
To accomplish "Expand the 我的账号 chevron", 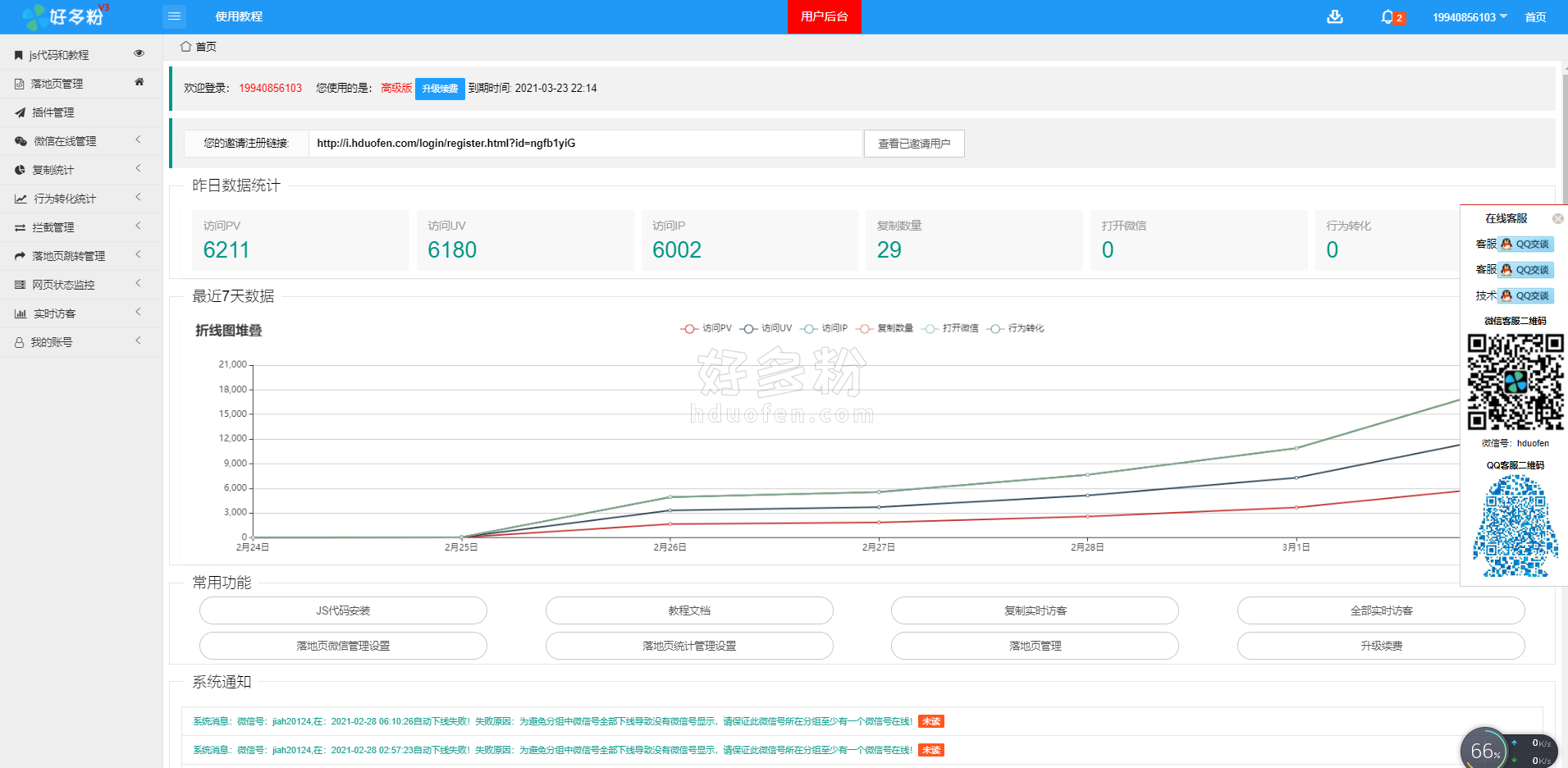I will 138,341.
